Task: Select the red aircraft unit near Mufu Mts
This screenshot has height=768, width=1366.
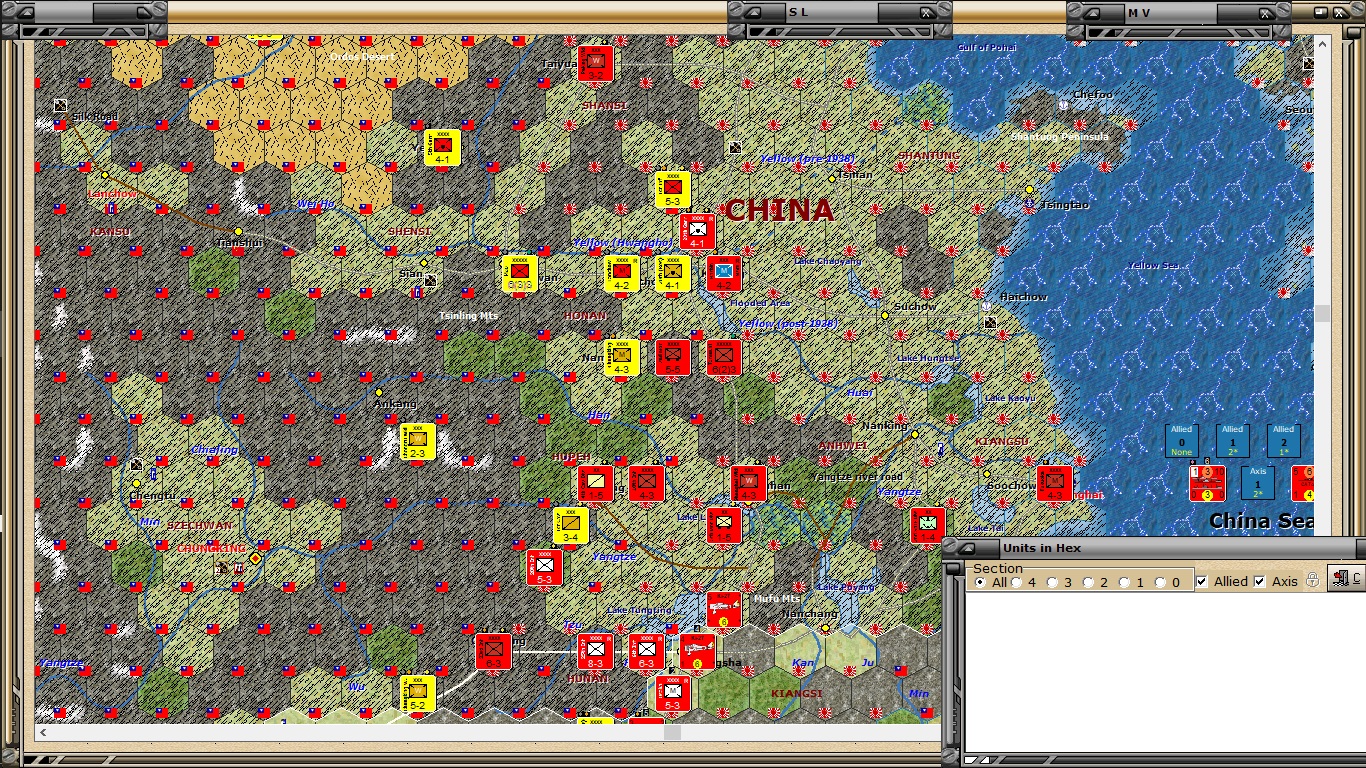Action: pyautogui.click(x=723, y=610)
